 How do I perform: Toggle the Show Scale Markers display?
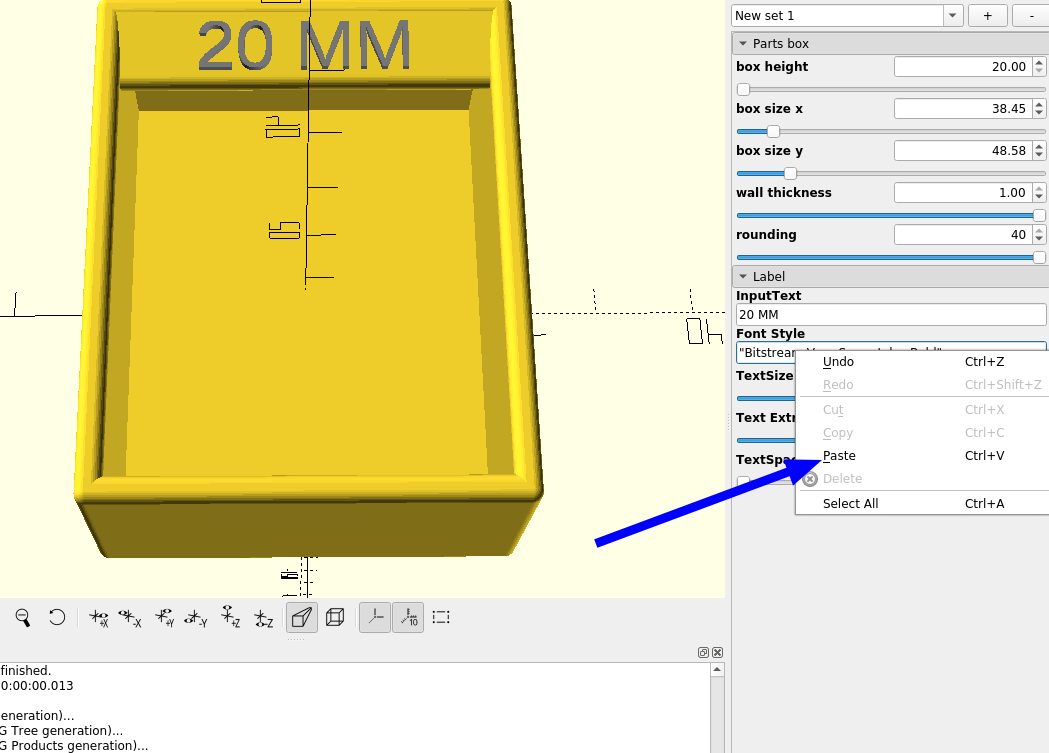click(408, 617)
